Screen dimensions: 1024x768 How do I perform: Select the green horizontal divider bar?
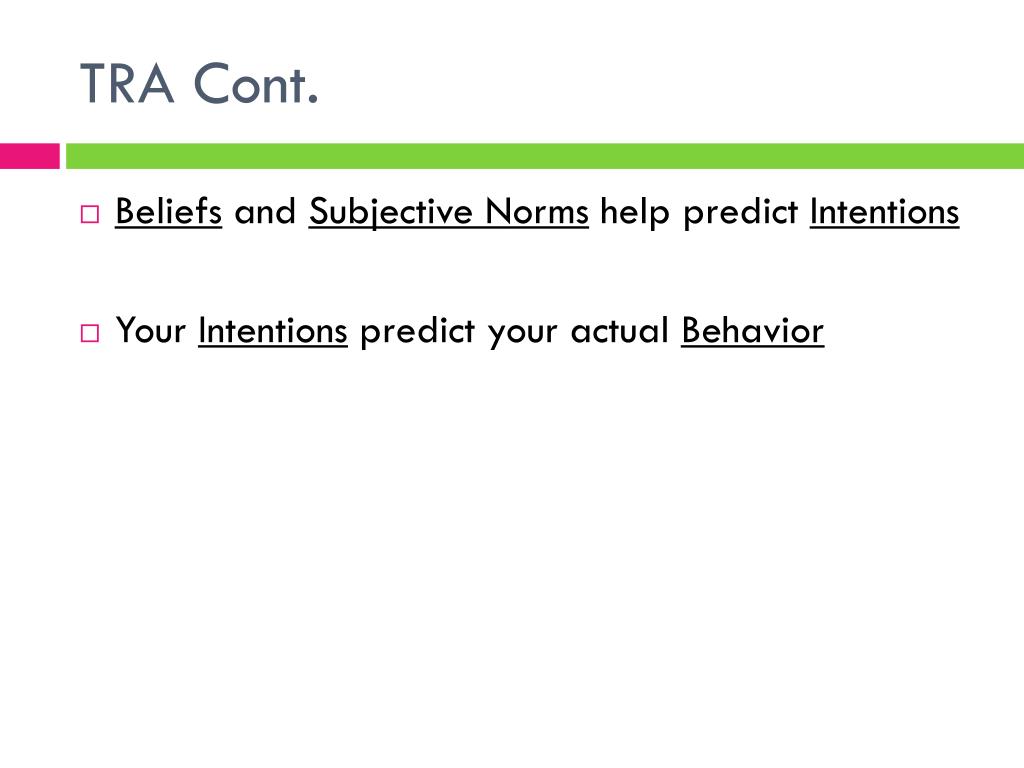coord(545,156)
